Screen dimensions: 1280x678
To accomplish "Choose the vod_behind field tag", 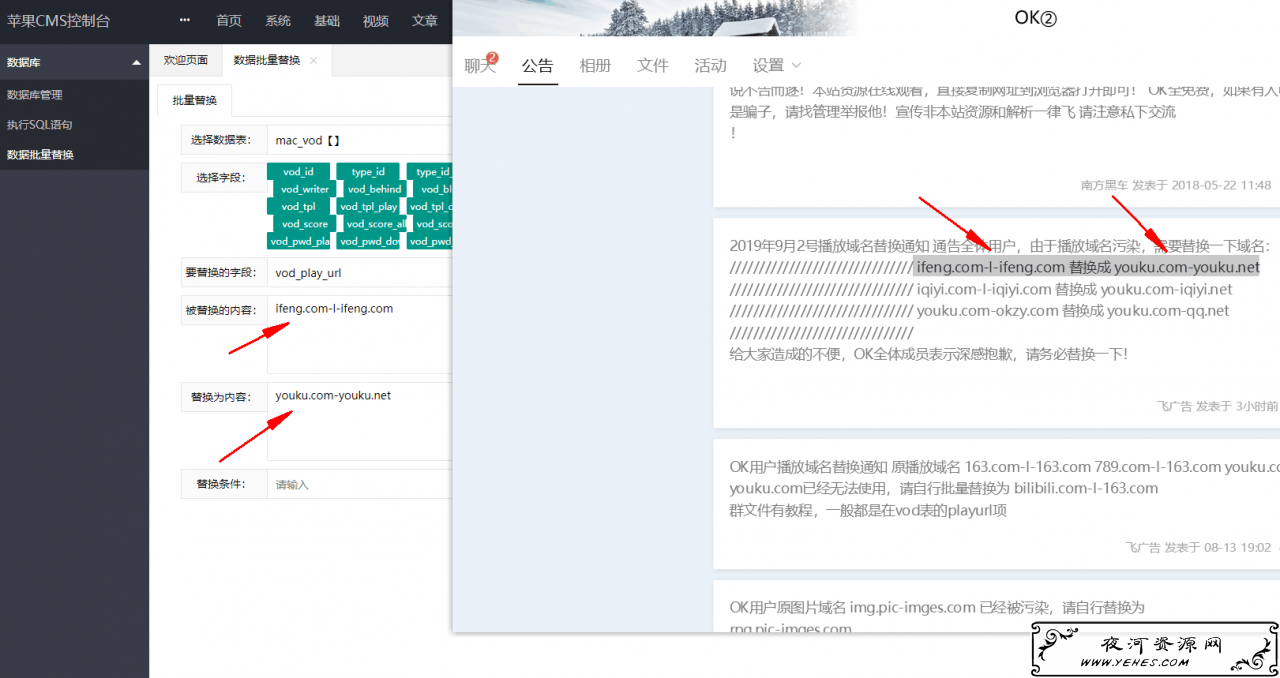I will (375, 189).
